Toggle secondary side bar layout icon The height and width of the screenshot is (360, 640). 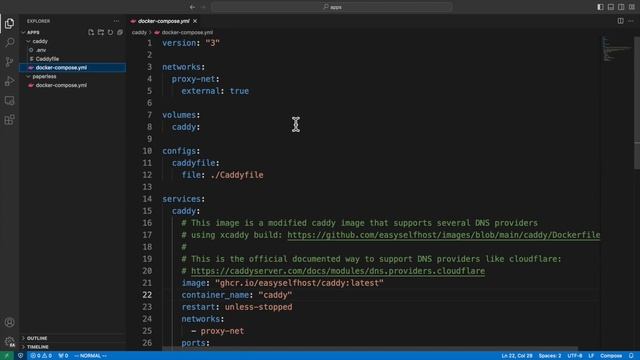coord(621,7)
